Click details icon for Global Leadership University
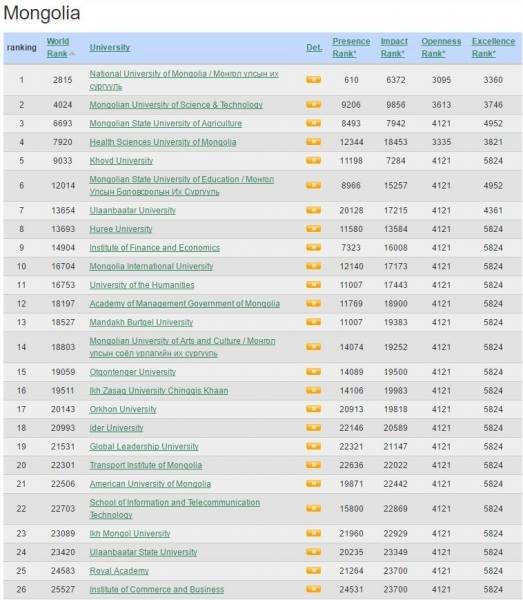This screenshot has height=600, width=523. click(313, 446)
